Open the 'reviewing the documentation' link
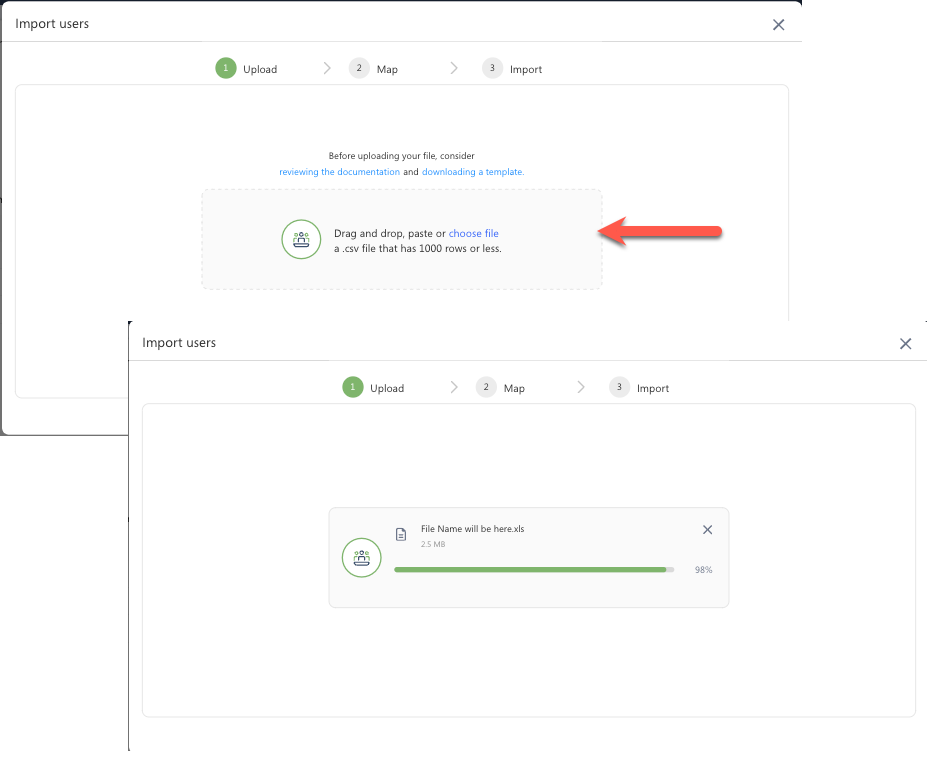The height and width of the screenshot is (764, 929). click(x=339, y=172)
